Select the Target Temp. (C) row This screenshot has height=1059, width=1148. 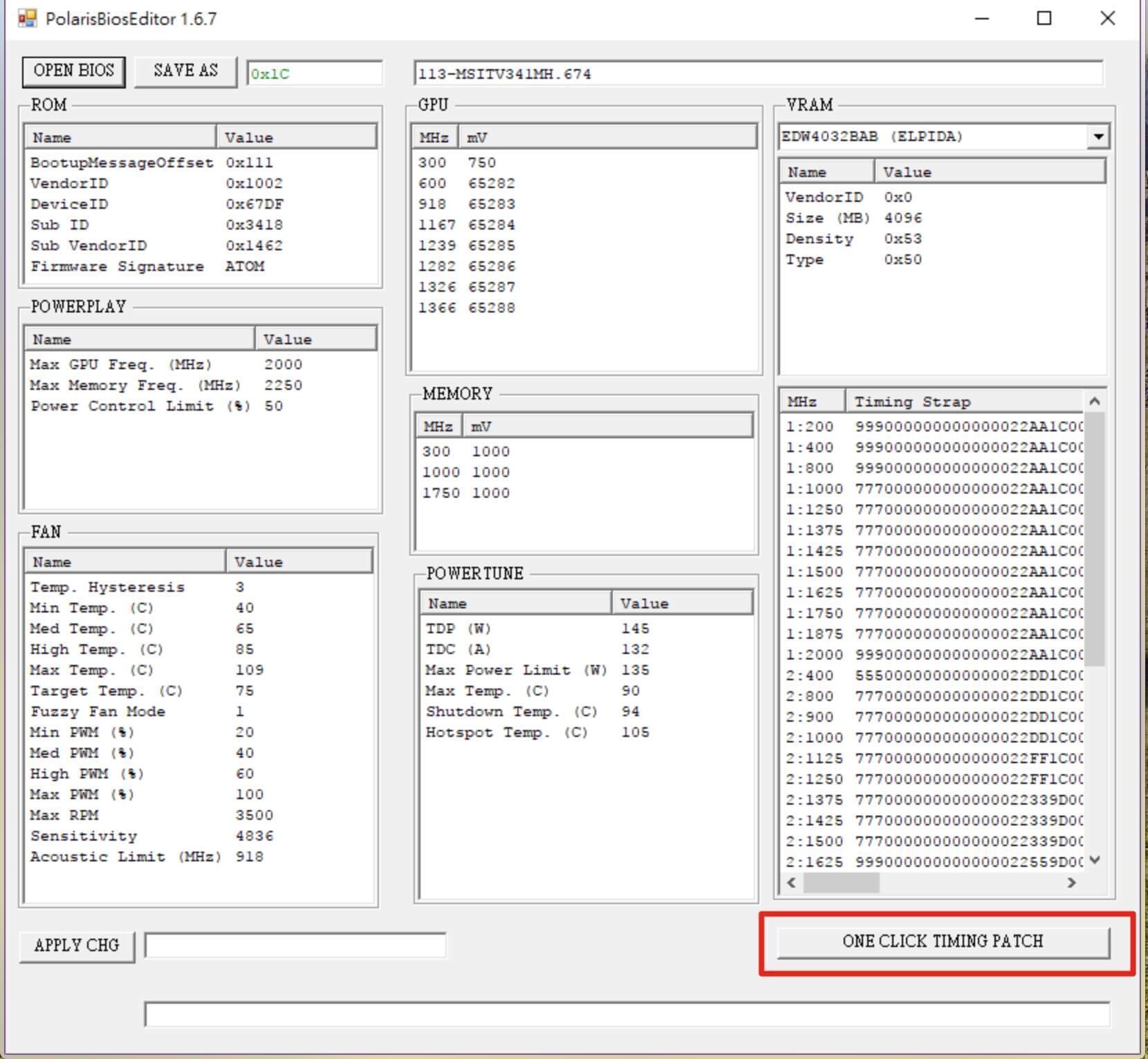[199, 691]
